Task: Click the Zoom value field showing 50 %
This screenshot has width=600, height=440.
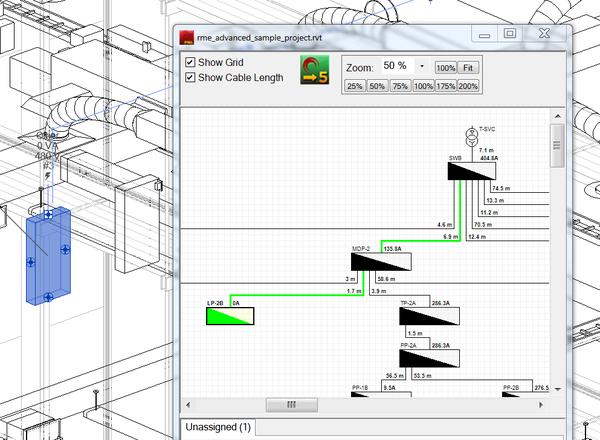Action: pyautogui.click(x=398, y=66)
